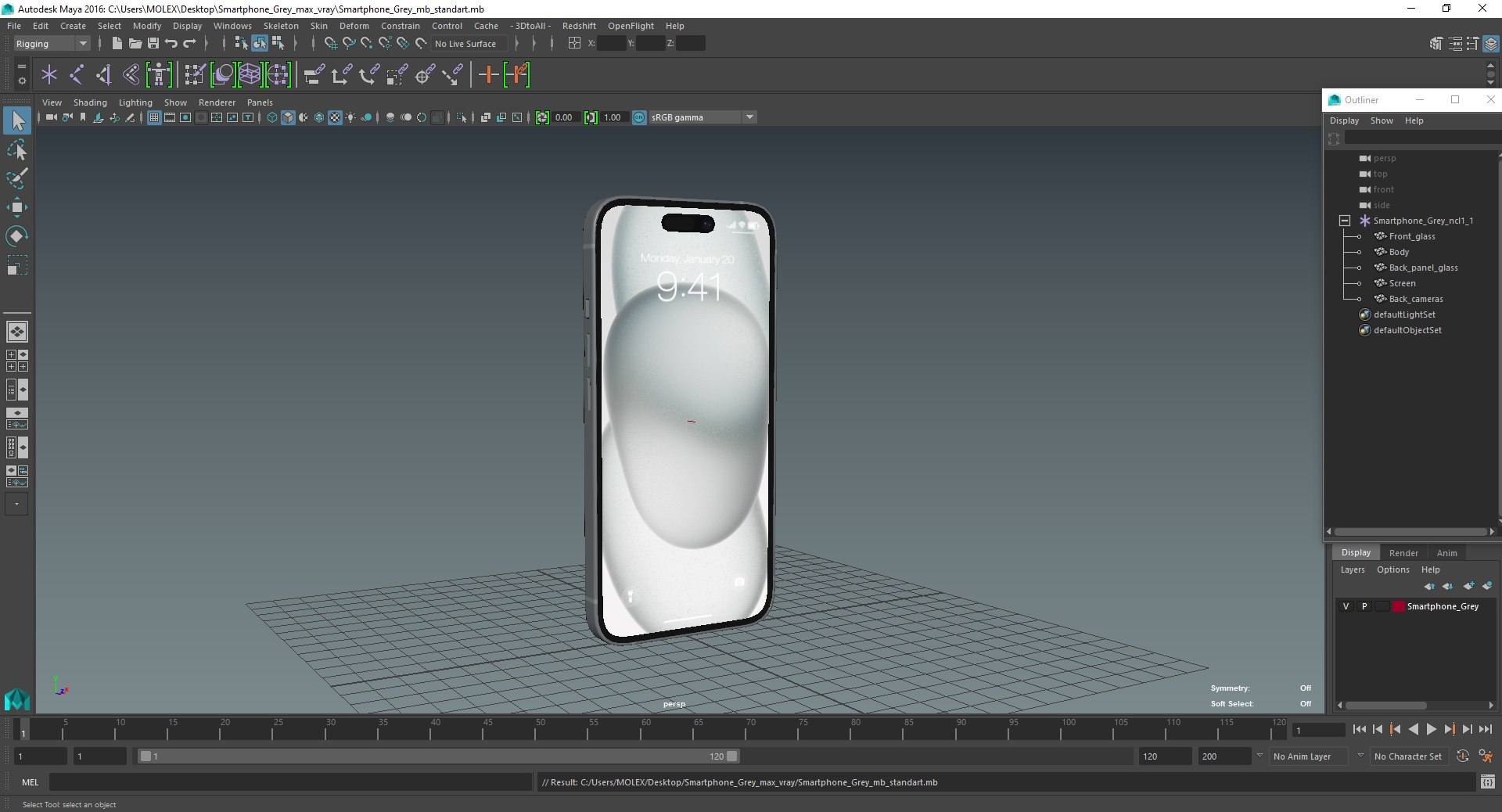Click the MEL command input field
The height and width of the screenshot is (812, 1502).
pos(290,782)
